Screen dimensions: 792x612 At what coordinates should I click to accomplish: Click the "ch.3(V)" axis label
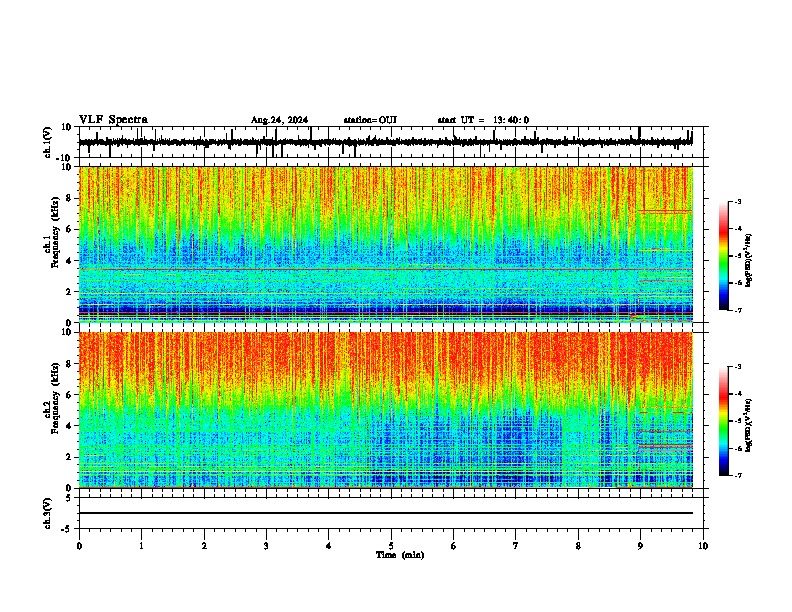(48, 513)
